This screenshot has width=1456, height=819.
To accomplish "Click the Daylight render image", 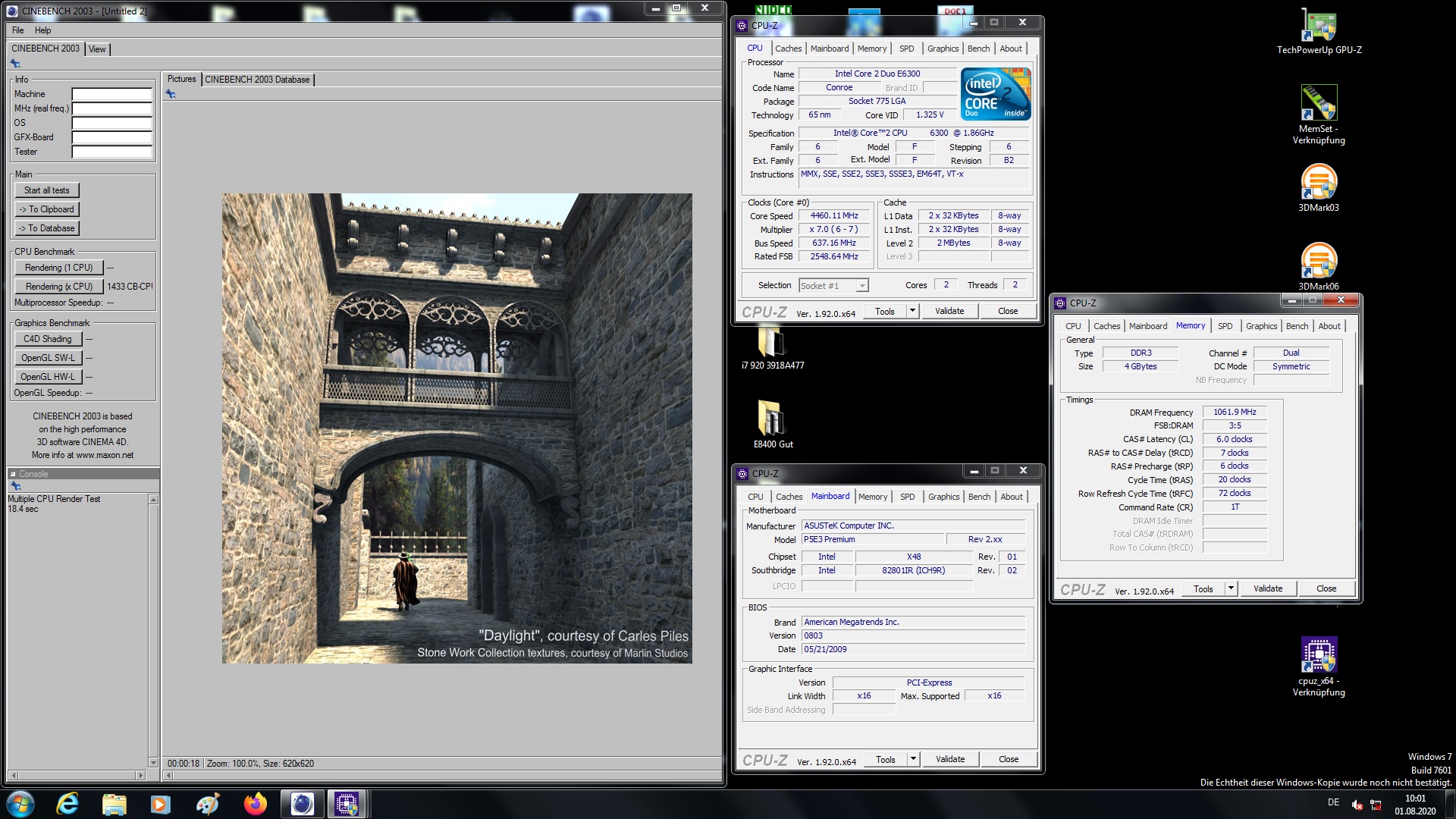I will coord(457,428).
